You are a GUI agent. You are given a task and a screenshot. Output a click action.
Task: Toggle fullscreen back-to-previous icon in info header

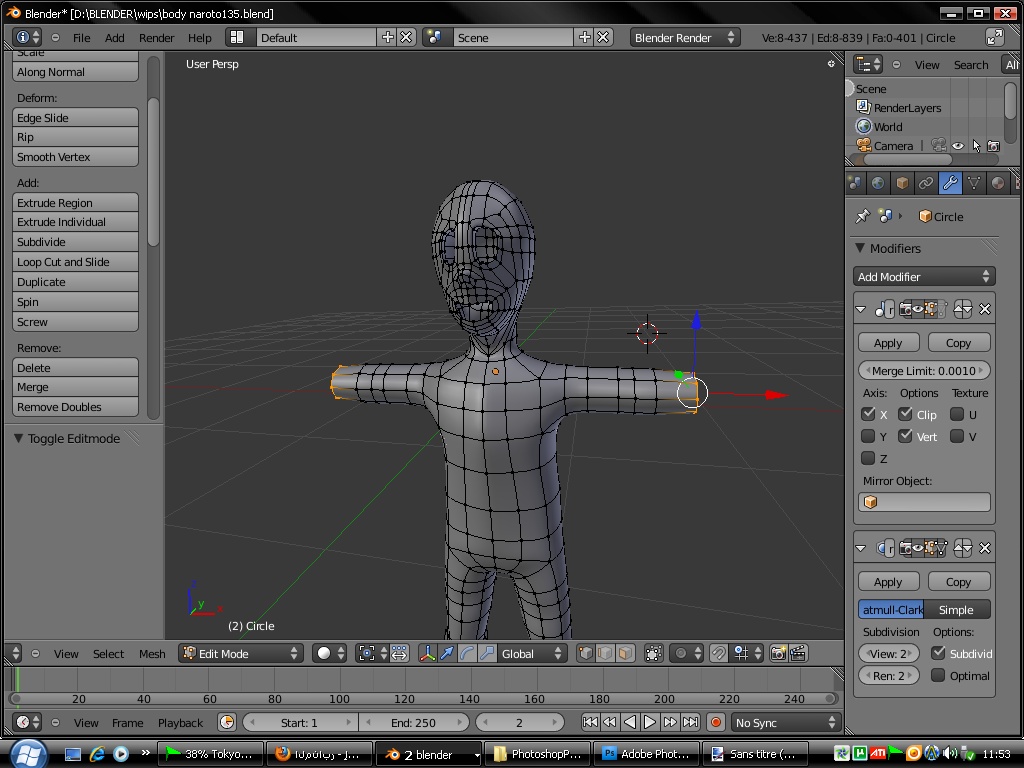[995, 37]
